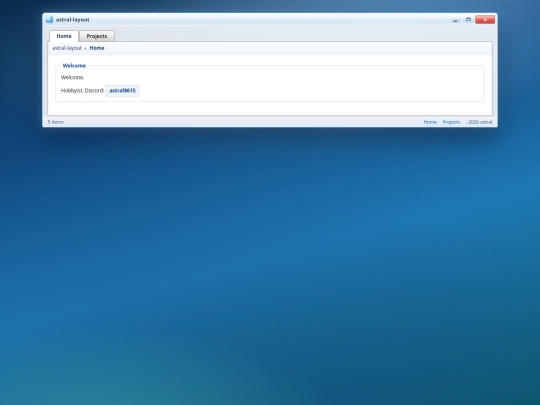Viewport: 540px width, 405px height.
Task: Maximize the astral-layout window
Action: point(468,20)
